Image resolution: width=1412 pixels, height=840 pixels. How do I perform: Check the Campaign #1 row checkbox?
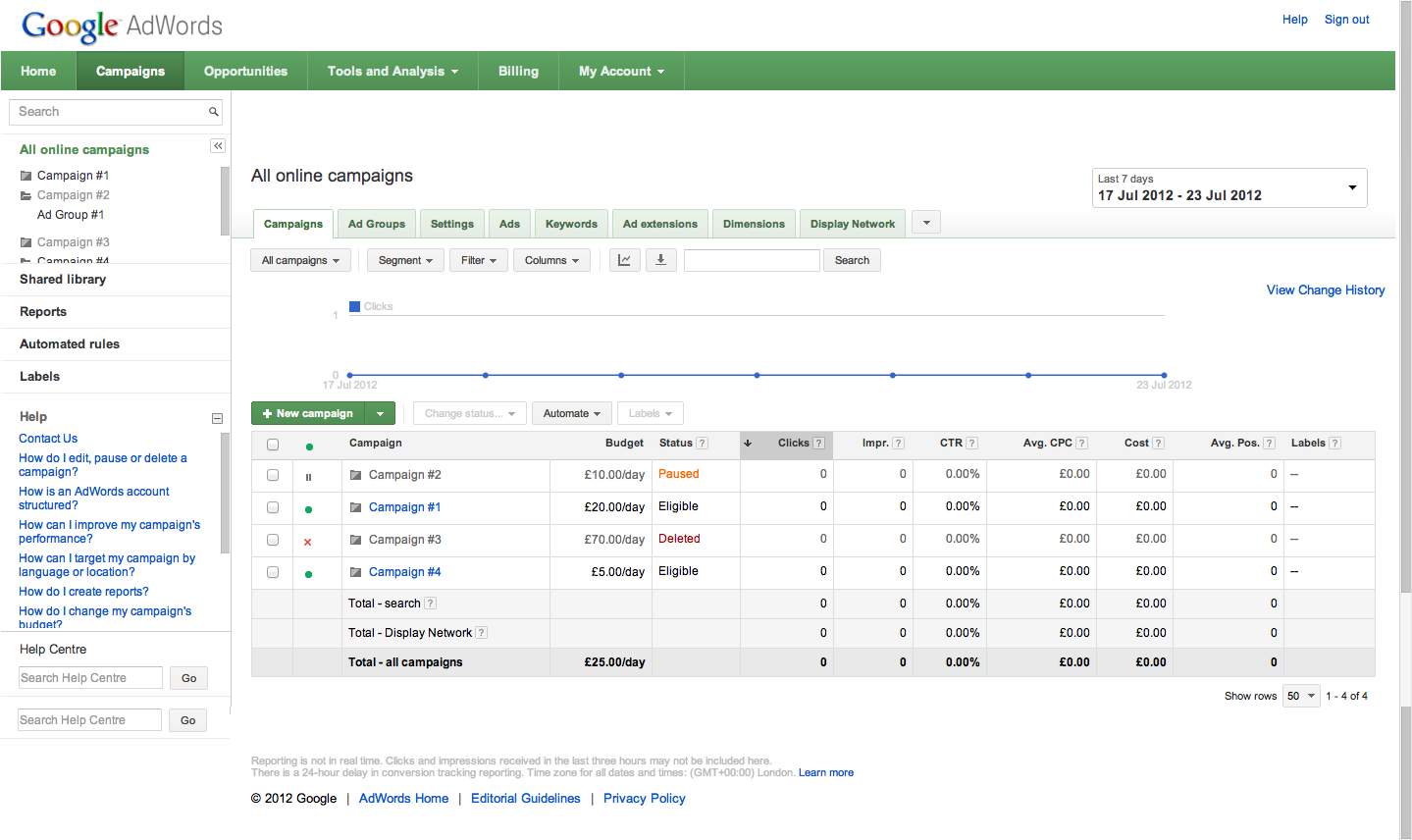pyautogui.click(x=273, y=507)
